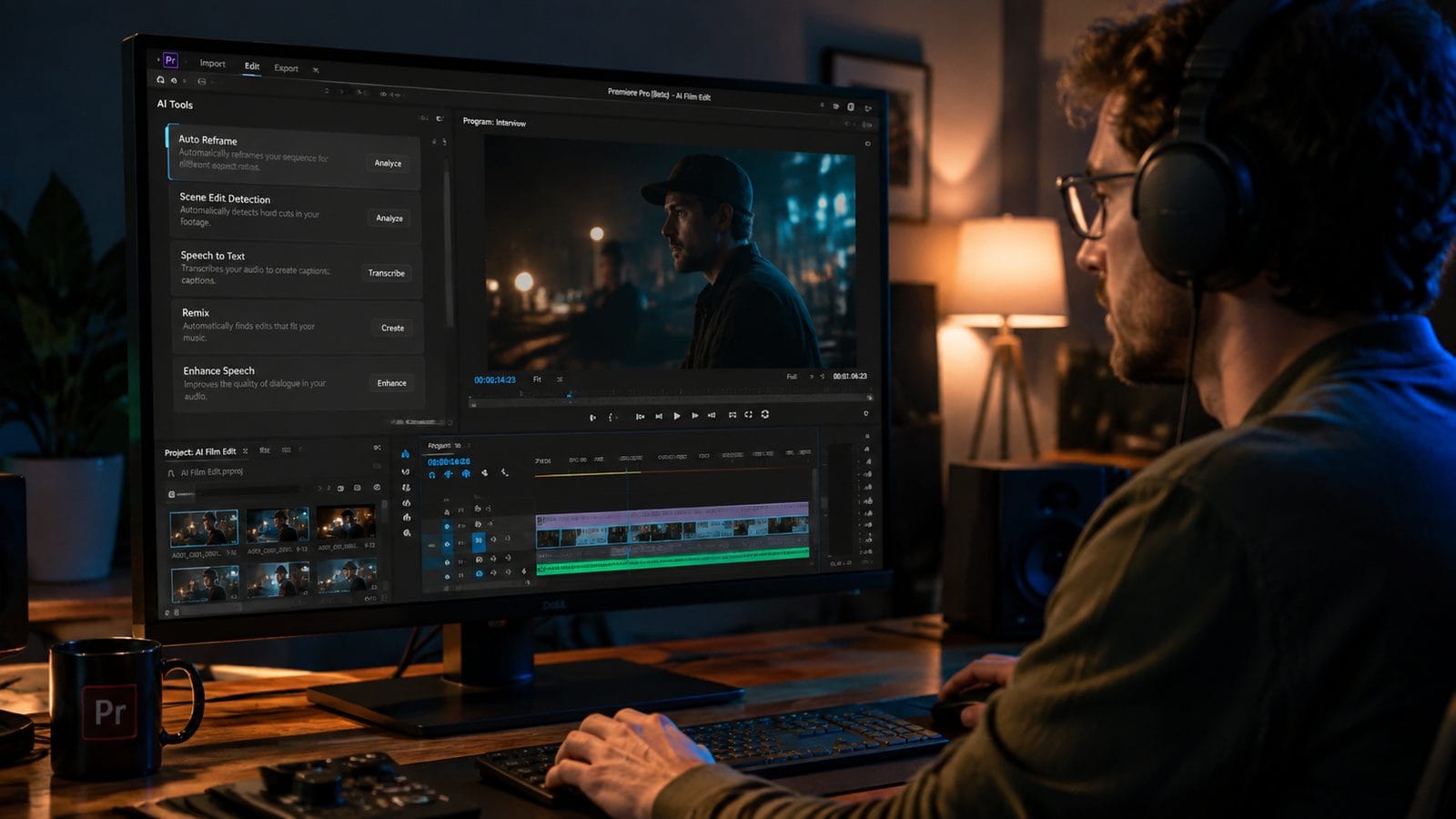Select the Razor tool in the tools strip
The image size is (1456, 819).
pyautogui.click(x=406, y=502)
